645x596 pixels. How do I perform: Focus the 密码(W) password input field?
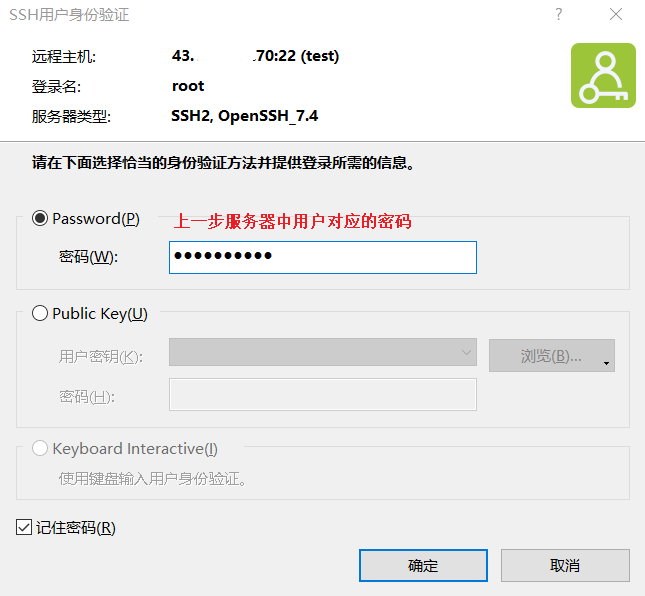click(322, 257)
